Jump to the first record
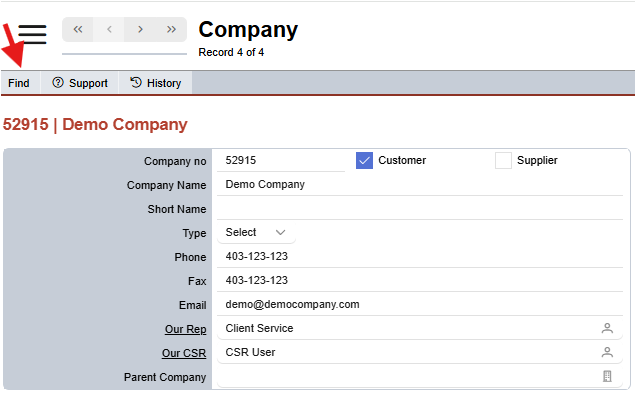Viewport: 635px width, 400px height. pos(78,30)
